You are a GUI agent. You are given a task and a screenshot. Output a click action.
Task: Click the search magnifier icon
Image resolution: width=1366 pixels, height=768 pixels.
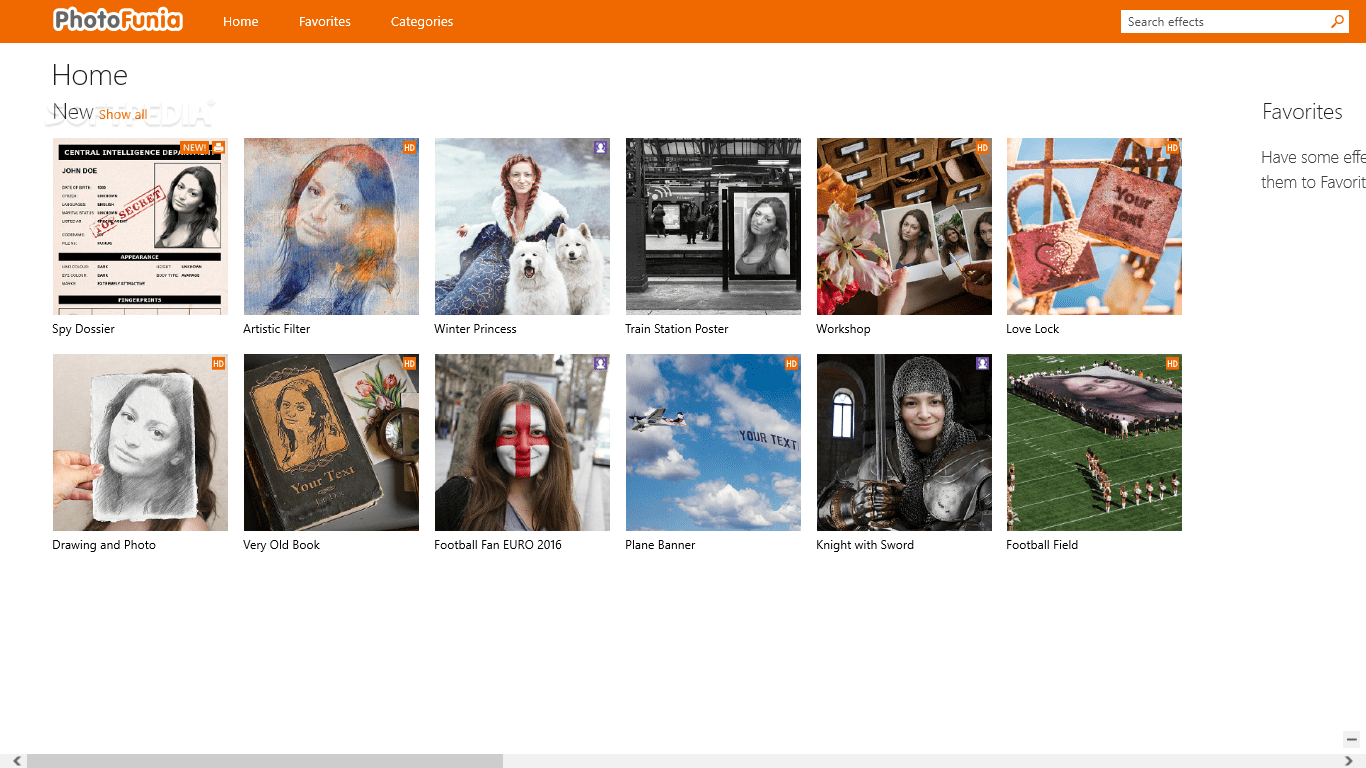pyautogui.click(x=1338, y=21)
